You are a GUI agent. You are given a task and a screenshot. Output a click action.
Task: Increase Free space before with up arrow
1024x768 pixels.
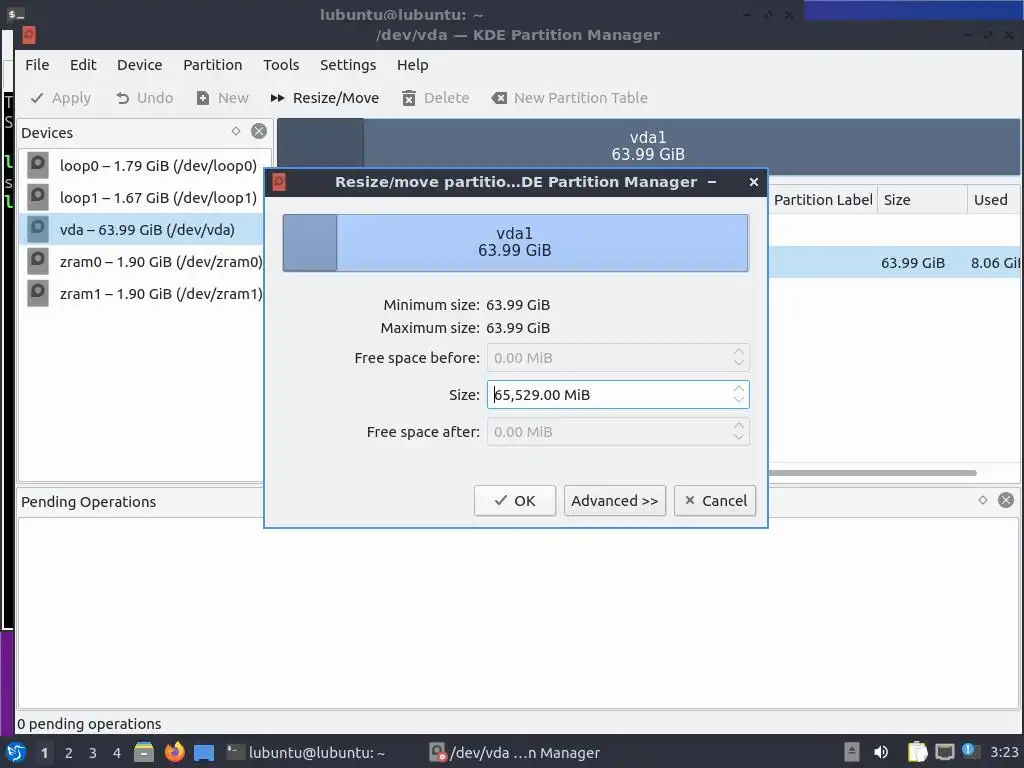[x=739, y=351]
